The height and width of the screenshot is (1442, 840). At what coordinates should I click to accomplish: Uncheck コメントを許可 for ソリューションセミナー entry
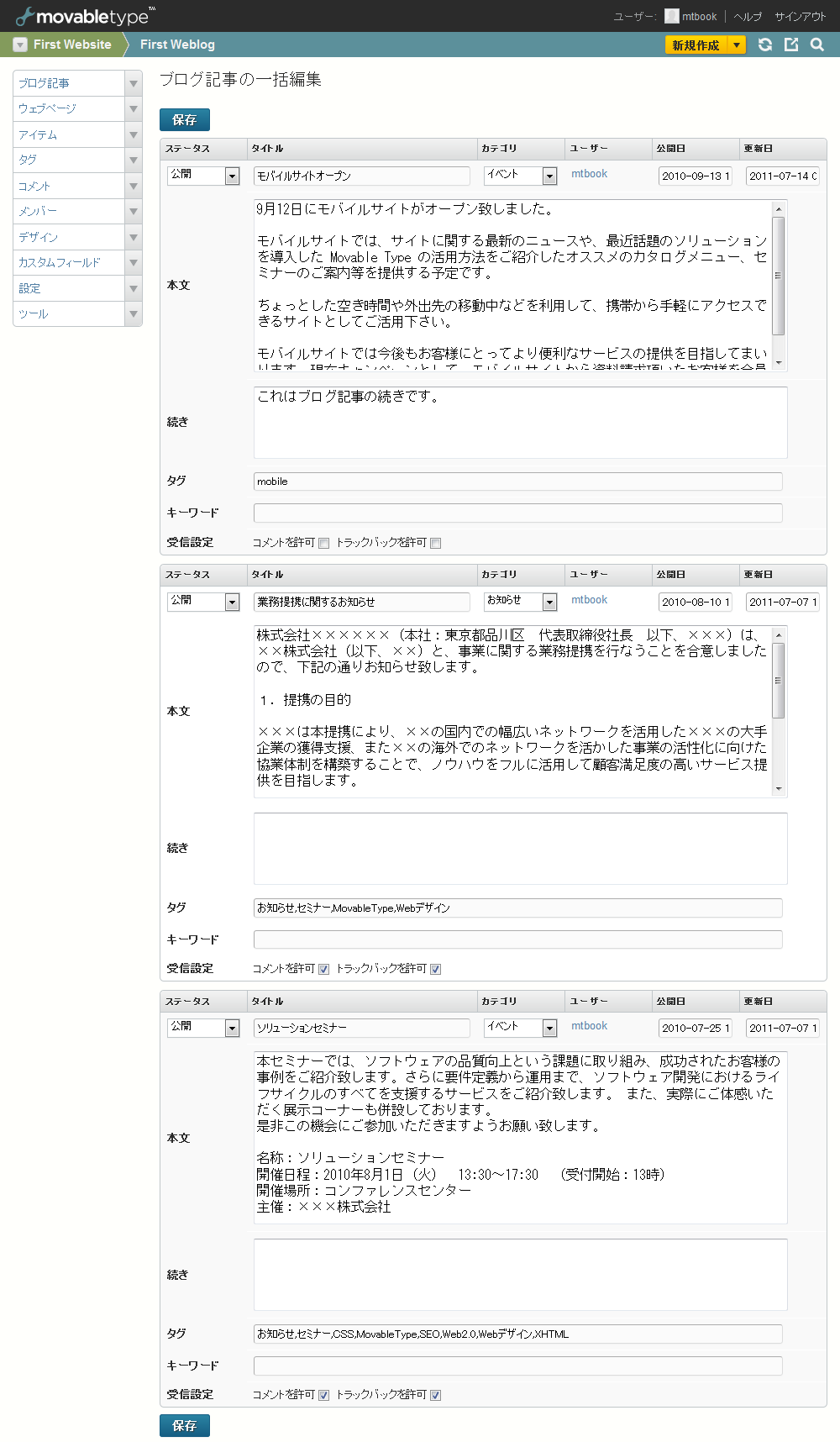tap(324, 1395)
